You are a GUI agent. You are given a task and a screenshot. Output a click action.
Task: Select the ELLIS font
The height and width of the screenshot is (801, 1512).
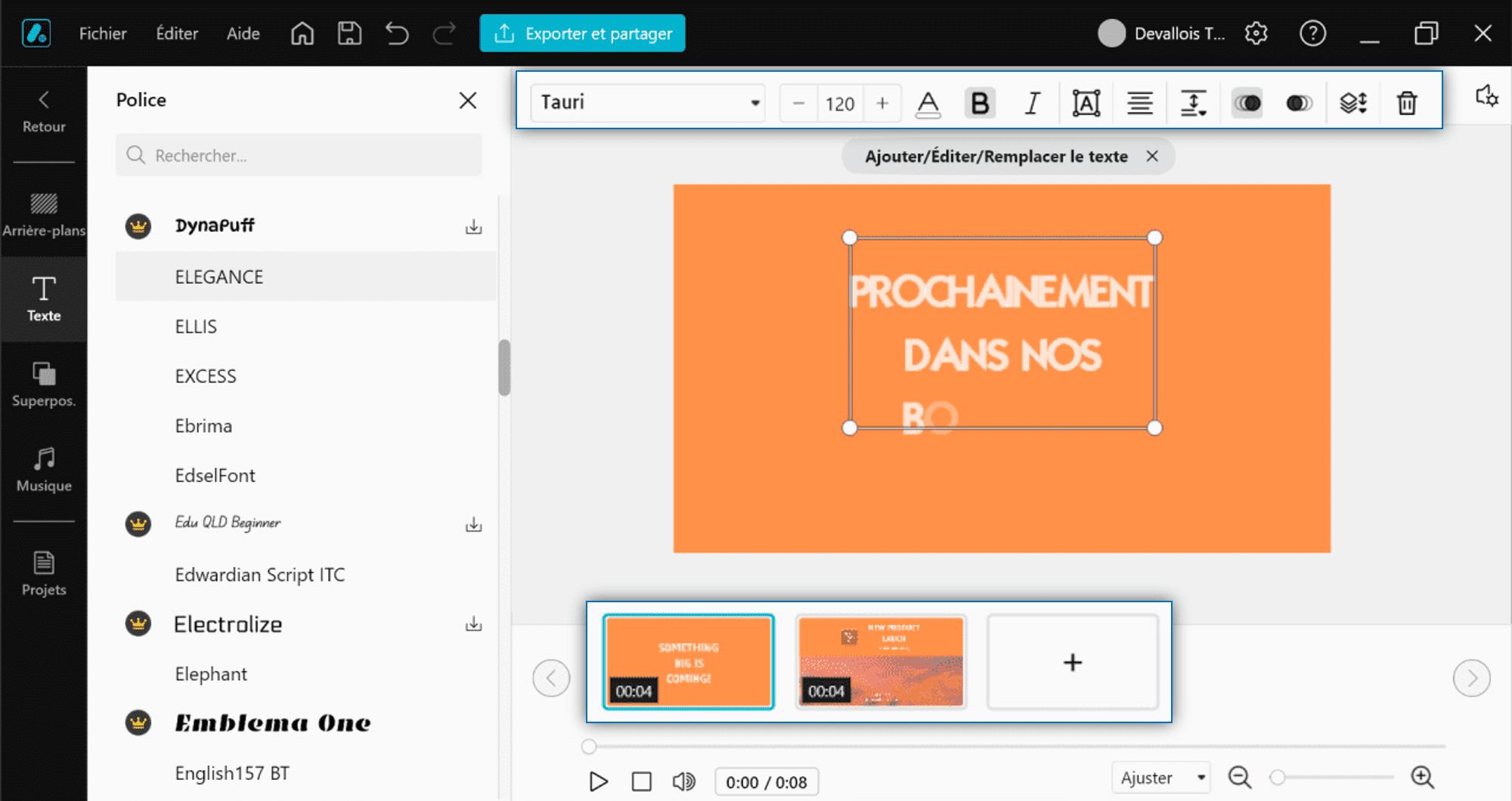305,326
